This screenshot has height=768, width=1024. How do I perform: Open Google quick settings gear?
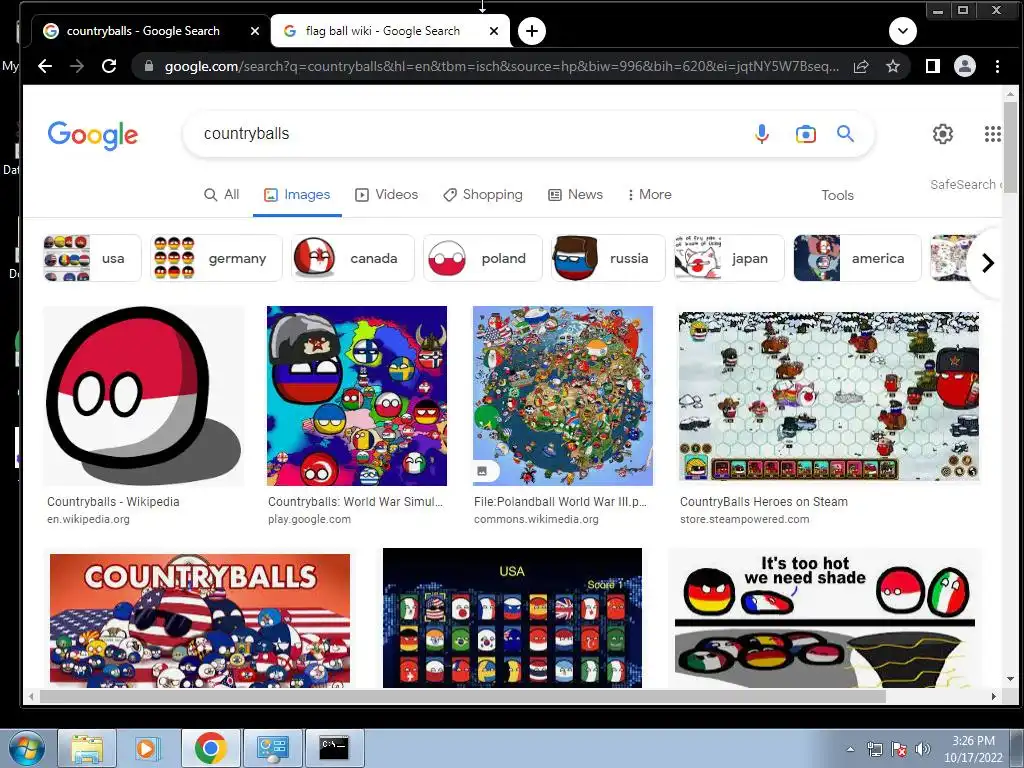click(942, 134)
